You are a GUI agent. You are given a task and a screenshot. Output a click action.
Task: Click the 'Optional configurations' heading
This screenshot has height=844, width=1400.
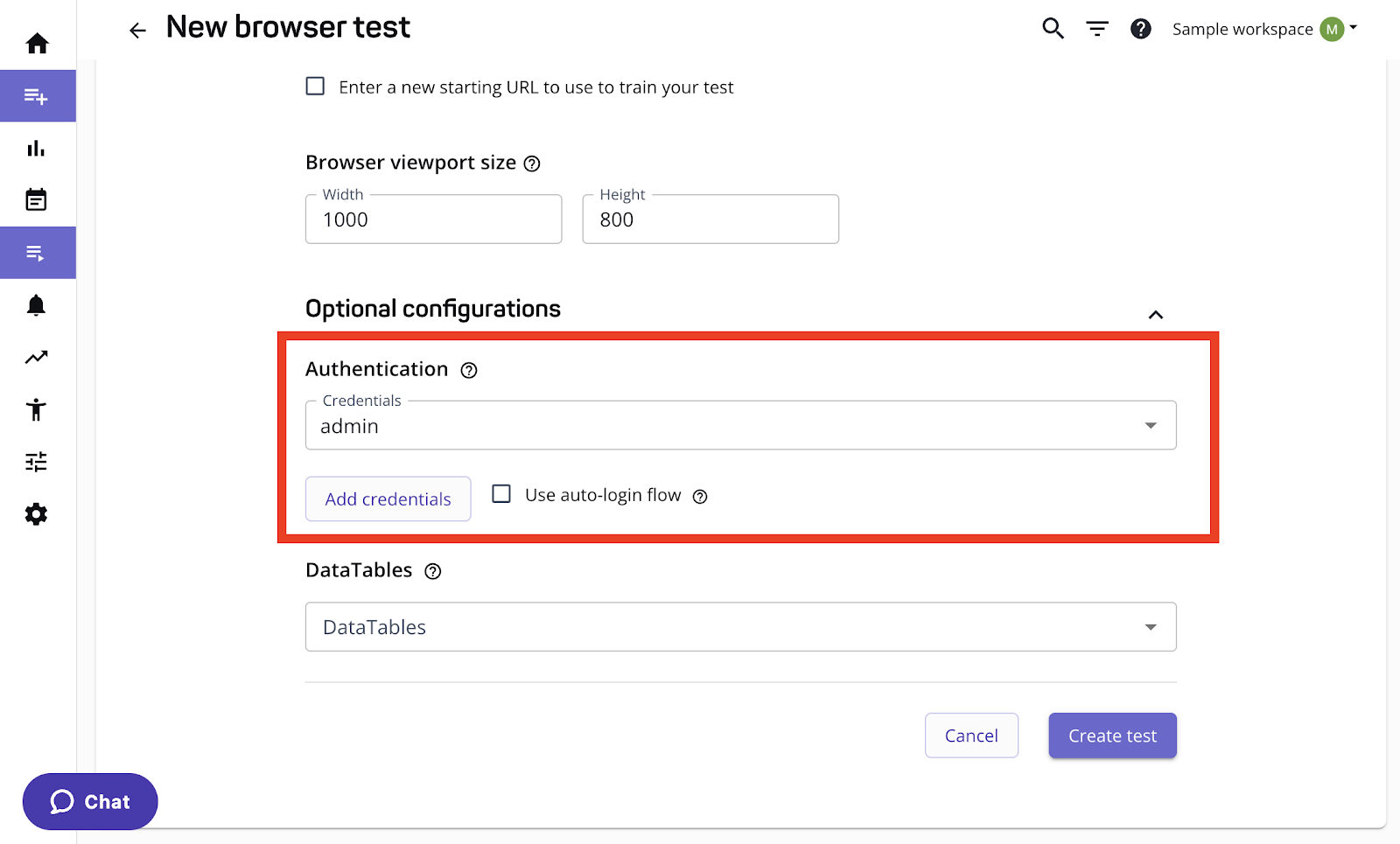point(433,309)
